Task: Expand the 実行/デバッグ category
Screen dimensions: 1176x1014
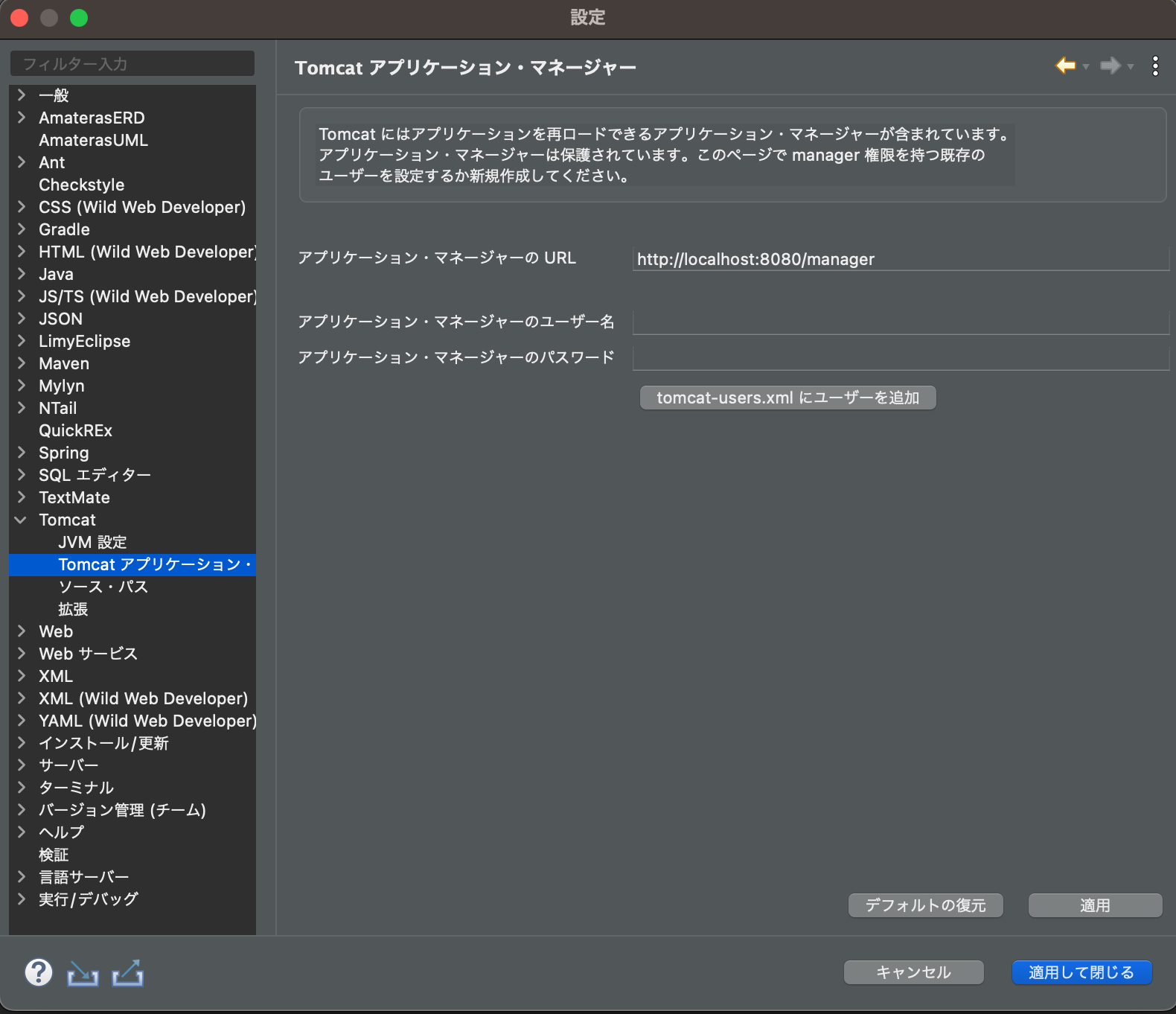Action: point(22,899)
